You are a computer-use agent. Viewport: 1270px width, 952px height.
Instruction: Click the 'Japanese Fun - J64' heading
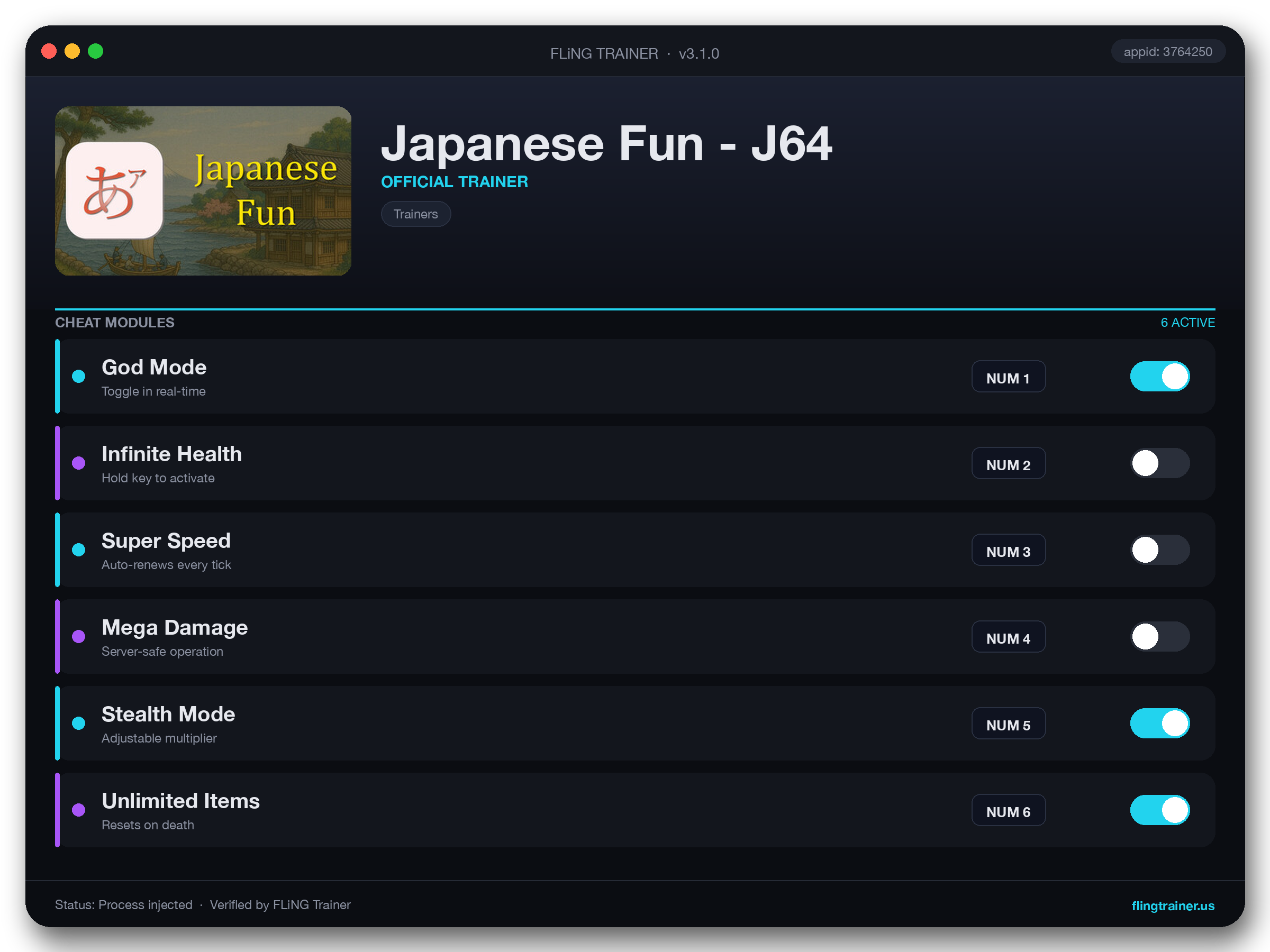pyautogui.click(x=606, y=143)
